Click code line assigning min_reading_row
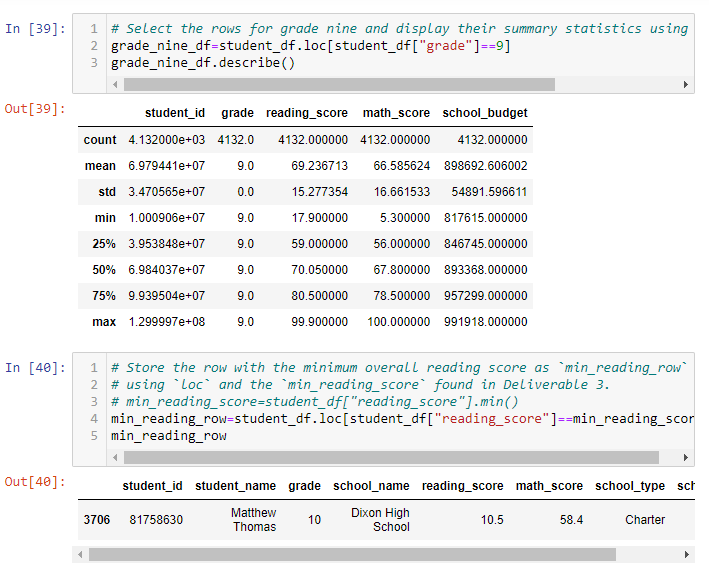709x572 pixels. (x=402, y=419)
